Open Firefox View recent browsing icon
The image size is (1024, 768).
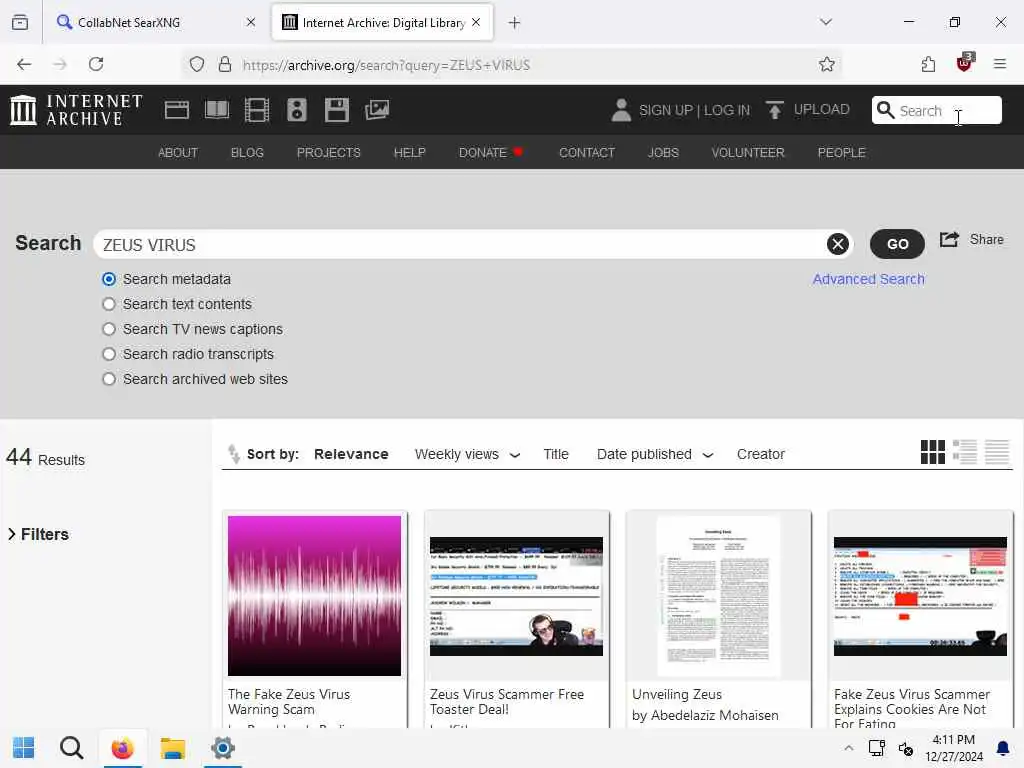(x=20, y=23)
